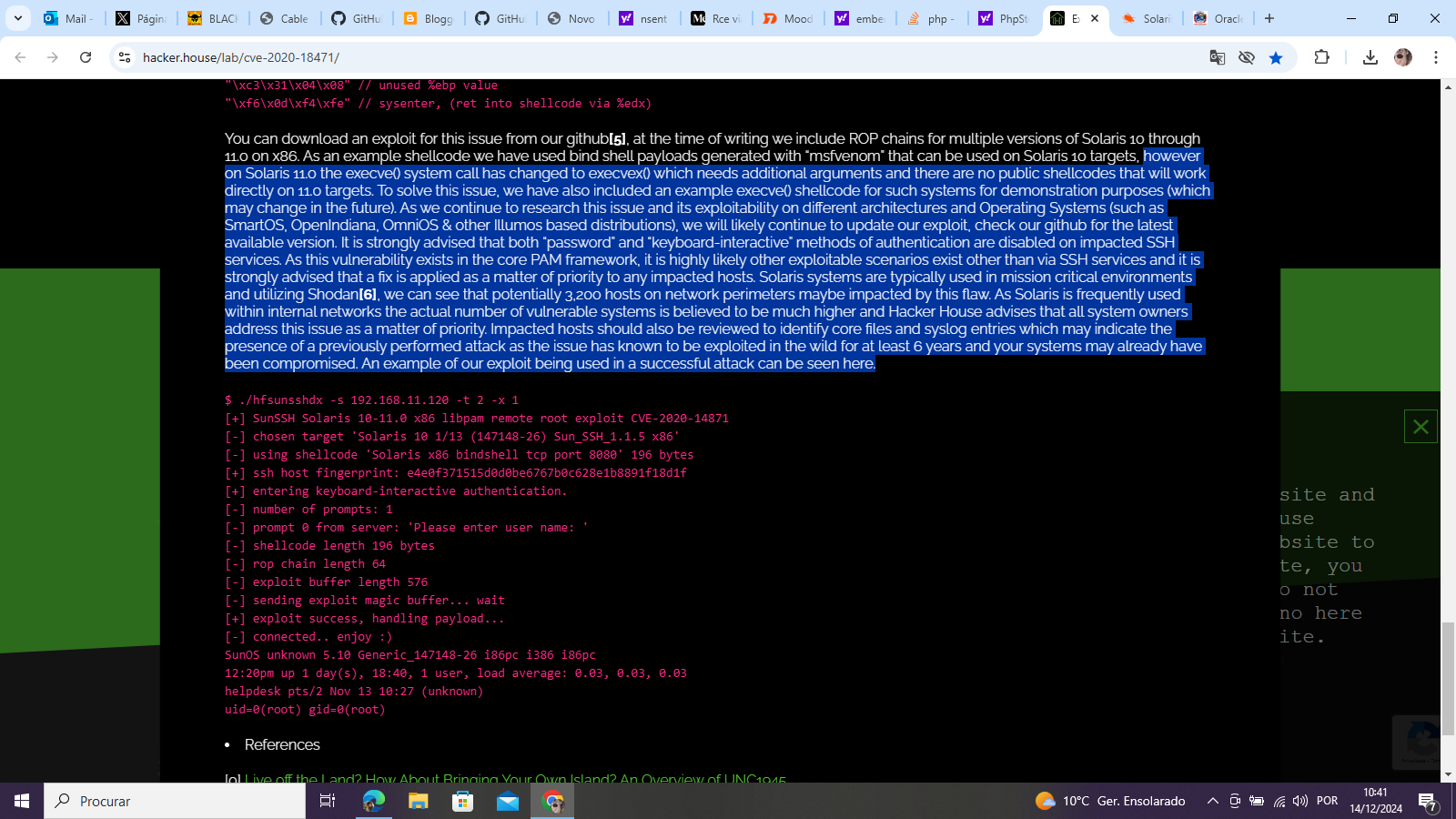
Task: Open the first GitHub tab
Action: pyautogui.click(x=356, y=18)
